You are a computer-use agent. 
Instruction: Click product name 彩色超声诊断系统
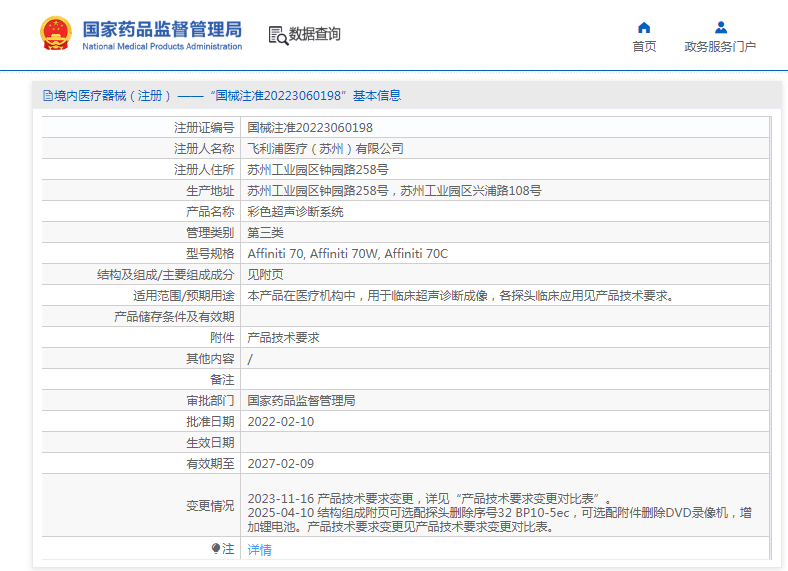(x=295, y=212)
